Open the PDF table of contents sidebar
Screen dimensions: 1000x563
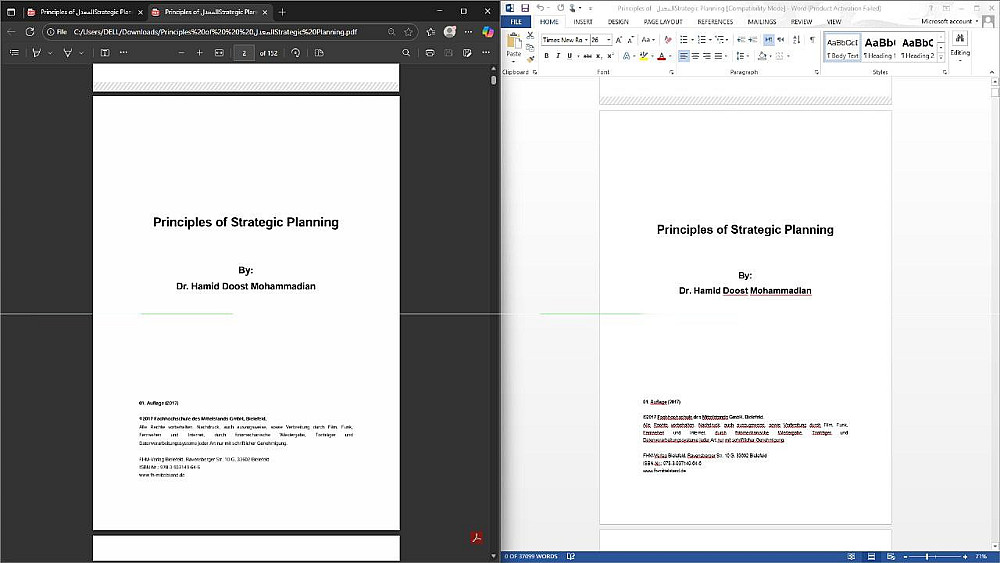(14, 53)
